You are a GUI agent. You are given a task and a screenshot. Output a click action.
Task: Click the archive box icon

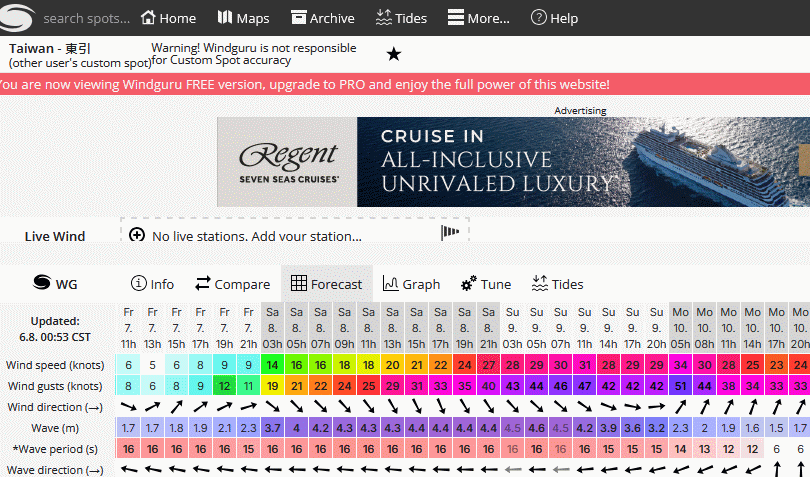point(299,17)
